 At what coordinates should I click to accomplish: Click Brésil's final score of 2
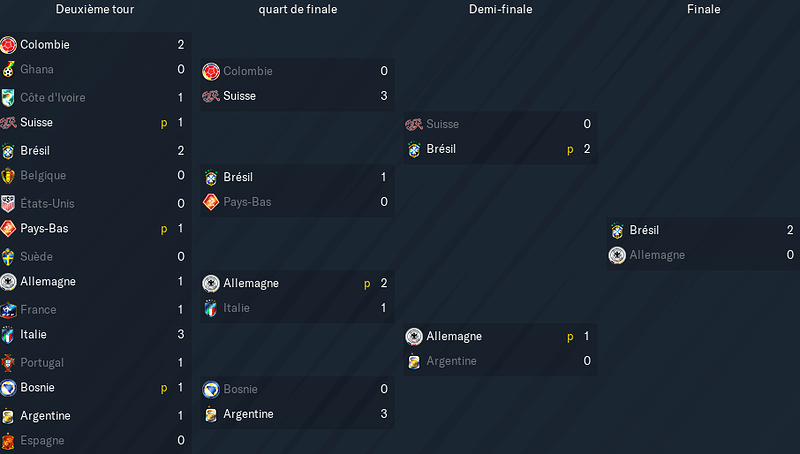(790, 230)
